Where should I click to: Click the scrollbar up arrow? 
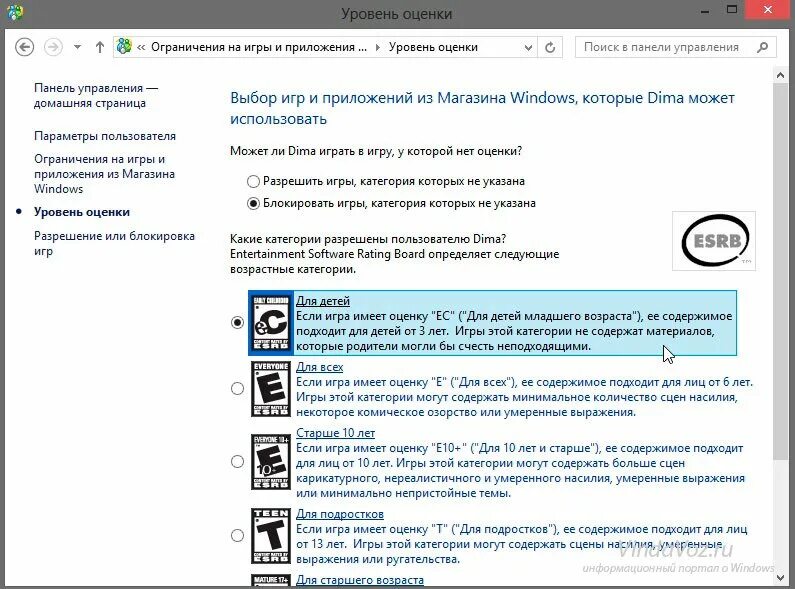click(x=780, y=76)
